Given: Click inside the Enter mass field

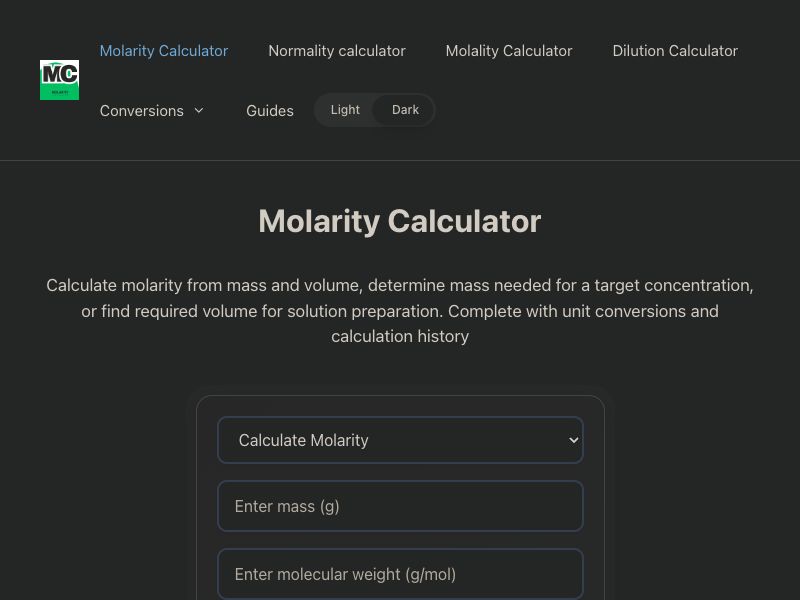Looking at the screenshot, I should 400,506.
